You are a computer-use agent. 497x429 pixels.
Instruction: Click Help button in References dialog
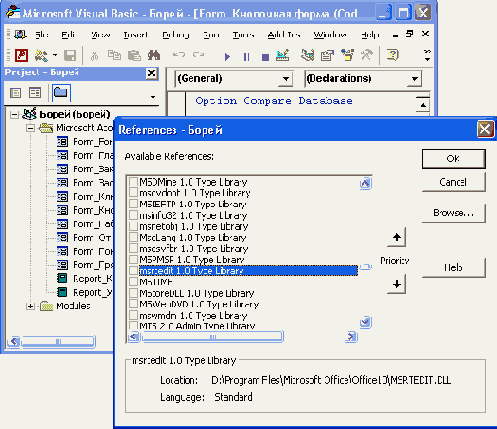[x=453, y=267]
